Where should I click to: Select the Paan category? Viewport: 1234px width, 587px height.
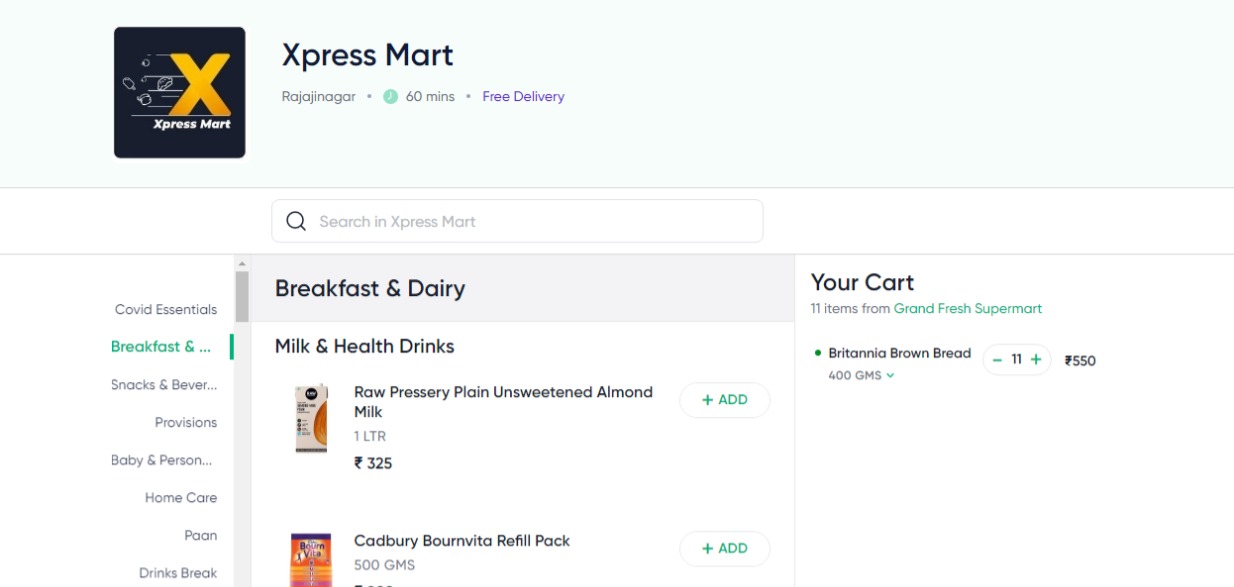201,536
